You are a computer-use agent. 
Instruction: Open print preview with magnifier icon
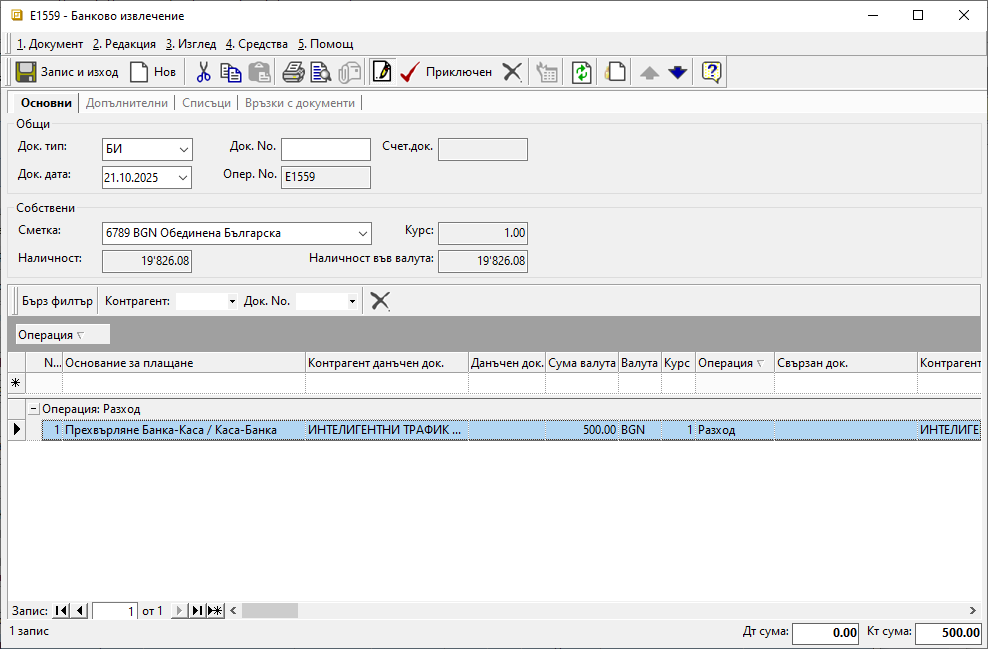[320, 72]
